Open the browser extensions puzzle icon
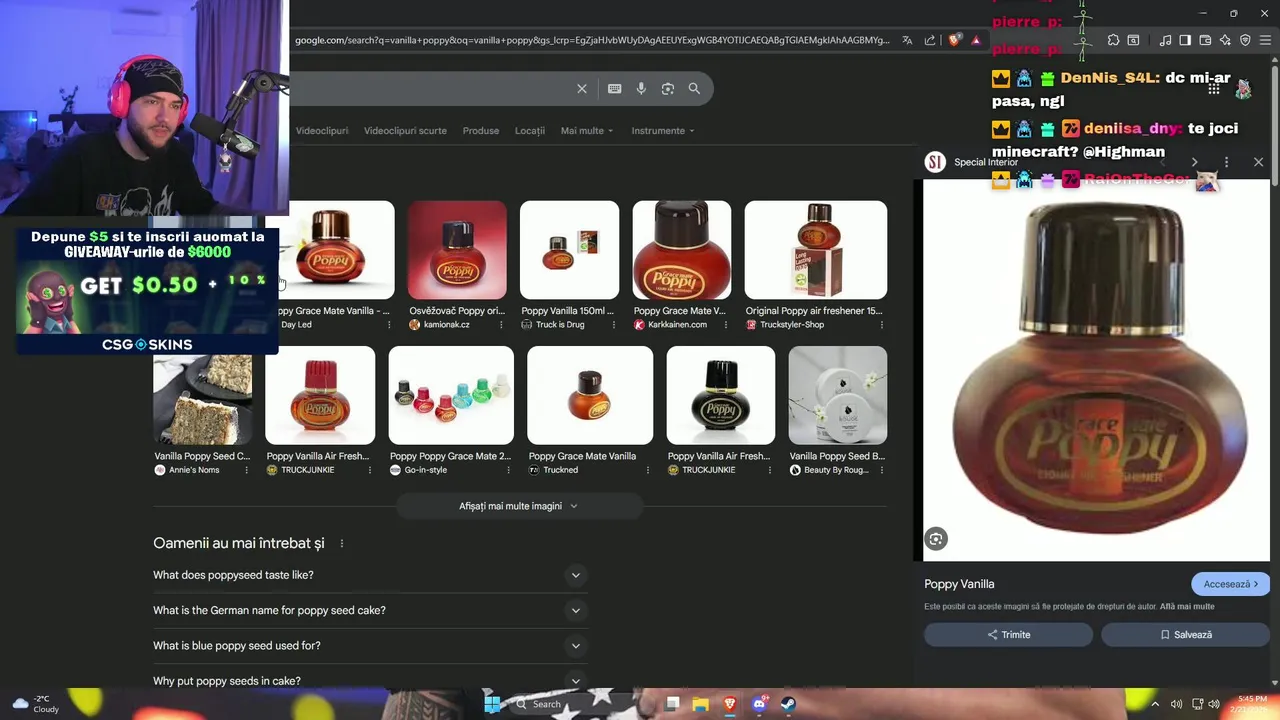The width and height of the screenshot is (1280, 720). click(x=1113, y=40)
